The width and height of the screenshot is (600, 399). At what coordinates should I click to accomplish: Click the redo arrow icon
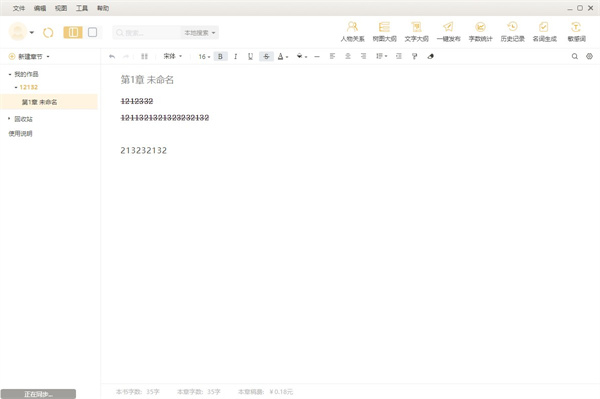(126, 57)
